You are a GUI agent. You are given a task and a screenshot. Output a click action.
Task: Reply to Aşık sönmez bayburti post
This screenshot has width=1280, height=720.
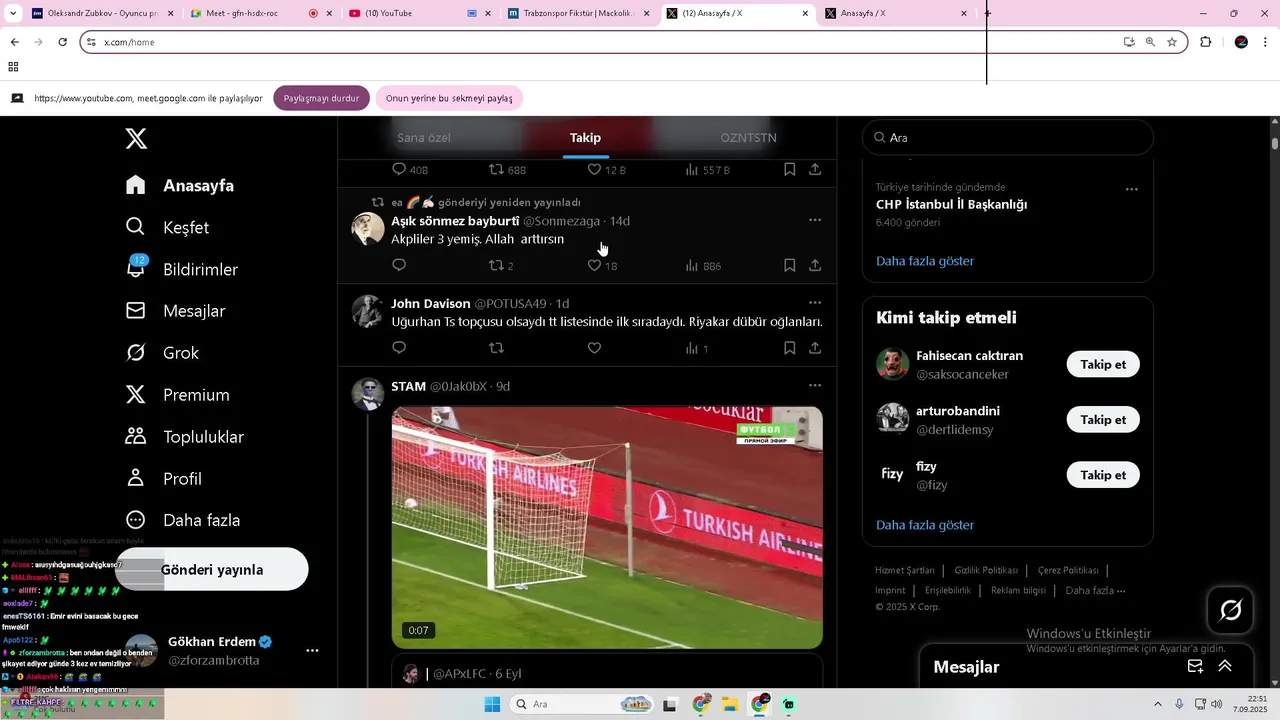[399, 265]
